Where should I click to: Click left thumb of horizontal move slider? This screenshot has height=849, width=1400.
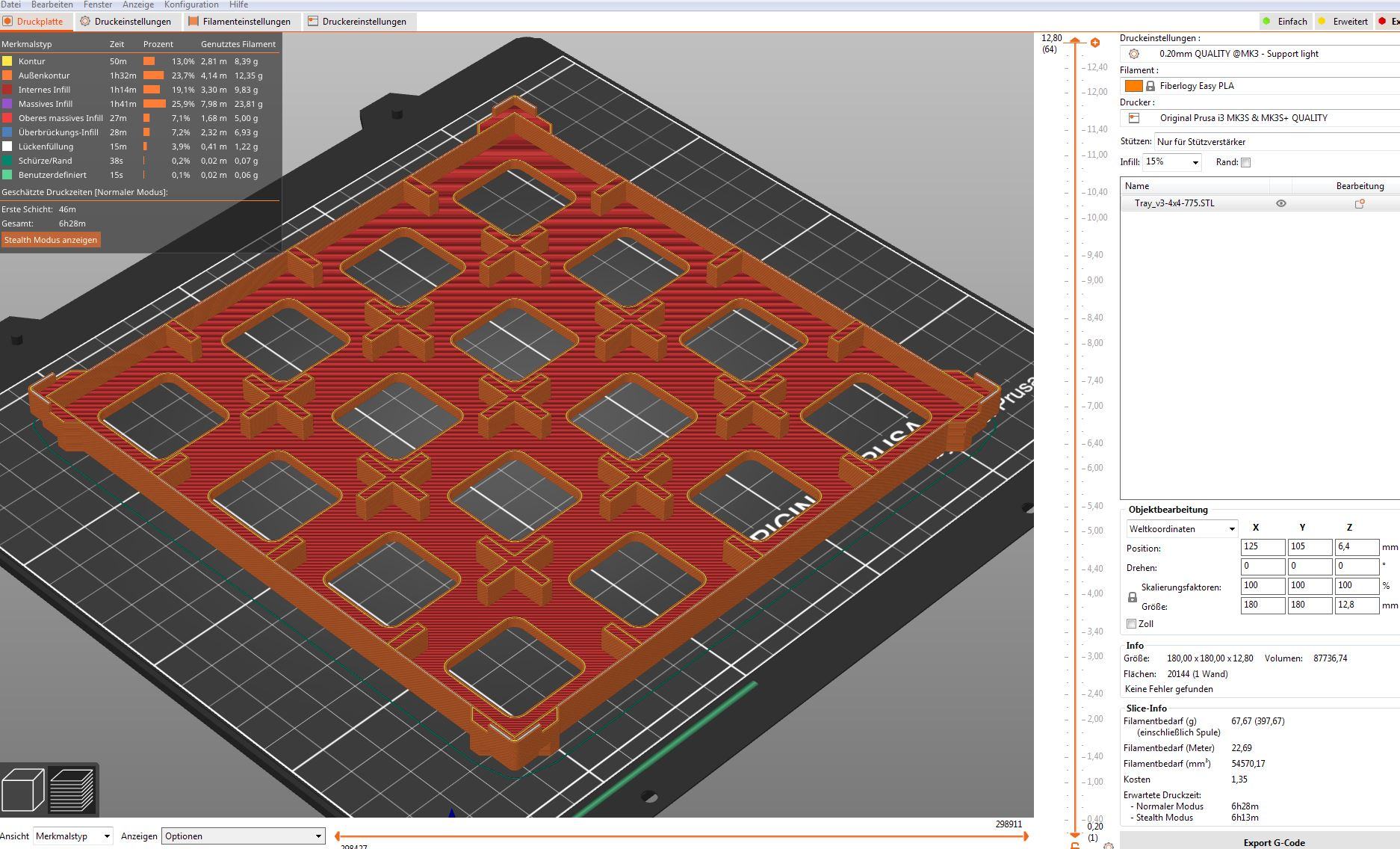(x=338, y=836)
